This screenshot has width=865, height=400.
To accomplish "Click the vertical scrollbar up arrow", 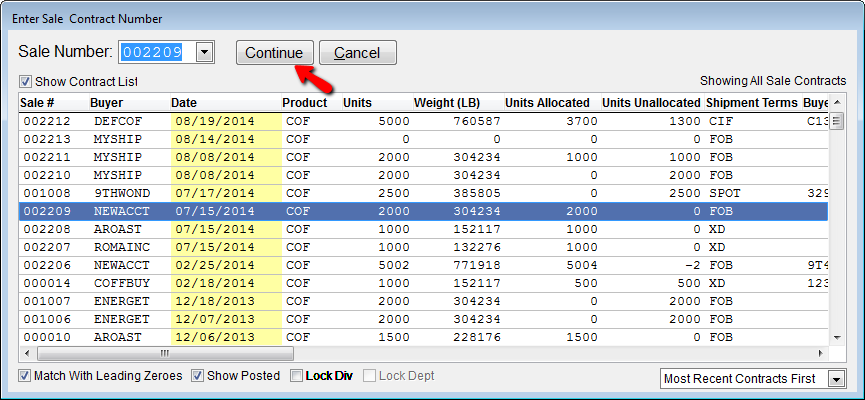I will point(837,102).
